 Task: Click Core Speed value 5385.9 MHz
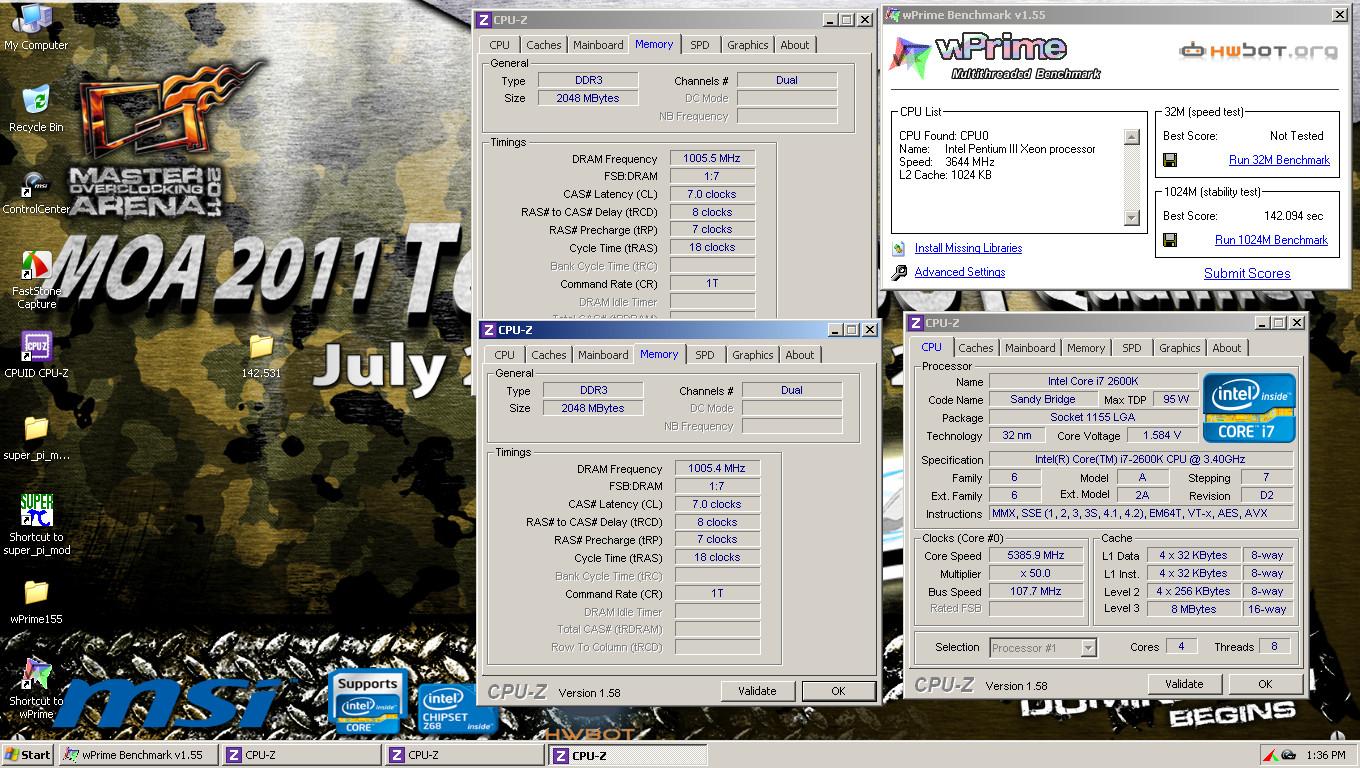tap(1036, 556)
